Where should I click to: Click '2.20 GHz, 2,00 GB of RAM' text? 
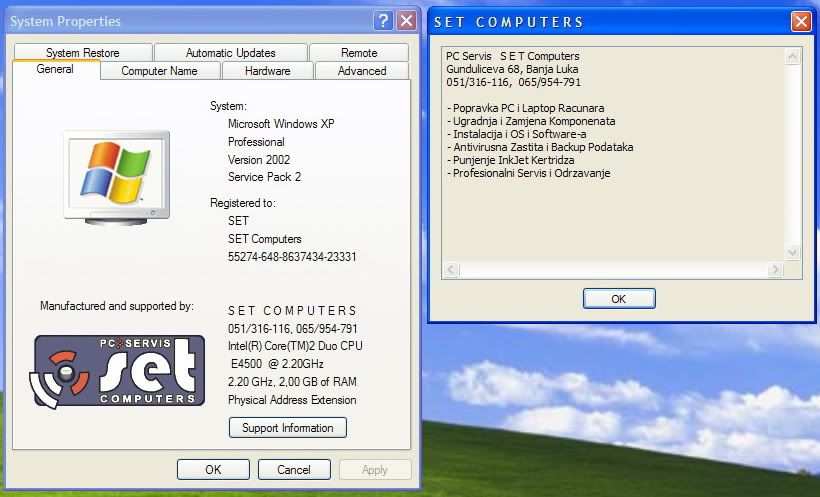coord(292,382)
